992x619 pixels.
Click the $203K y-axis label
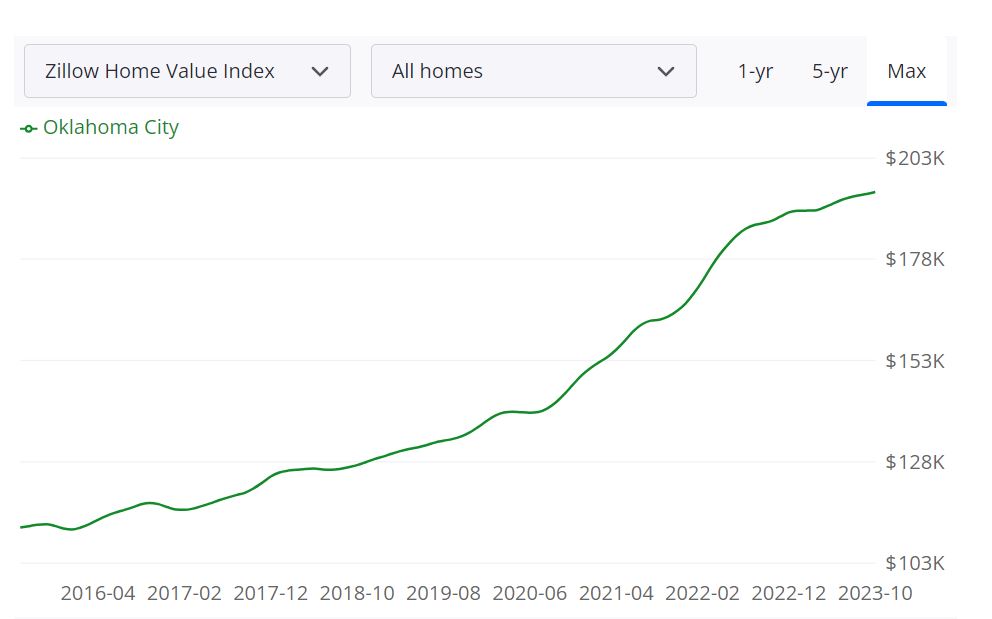(x=916, y=157)
